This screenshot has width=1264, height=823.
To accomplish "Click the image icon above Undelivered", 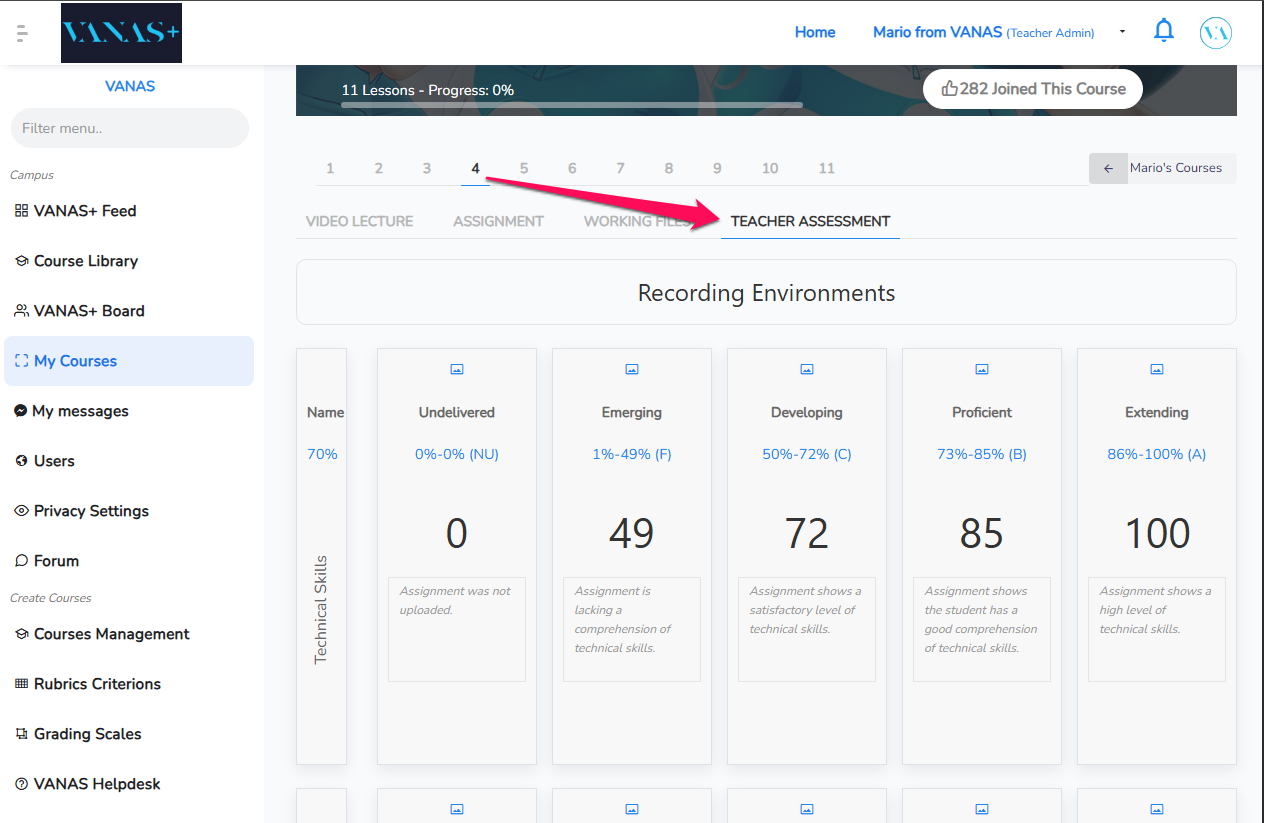I will click(457, 369).
